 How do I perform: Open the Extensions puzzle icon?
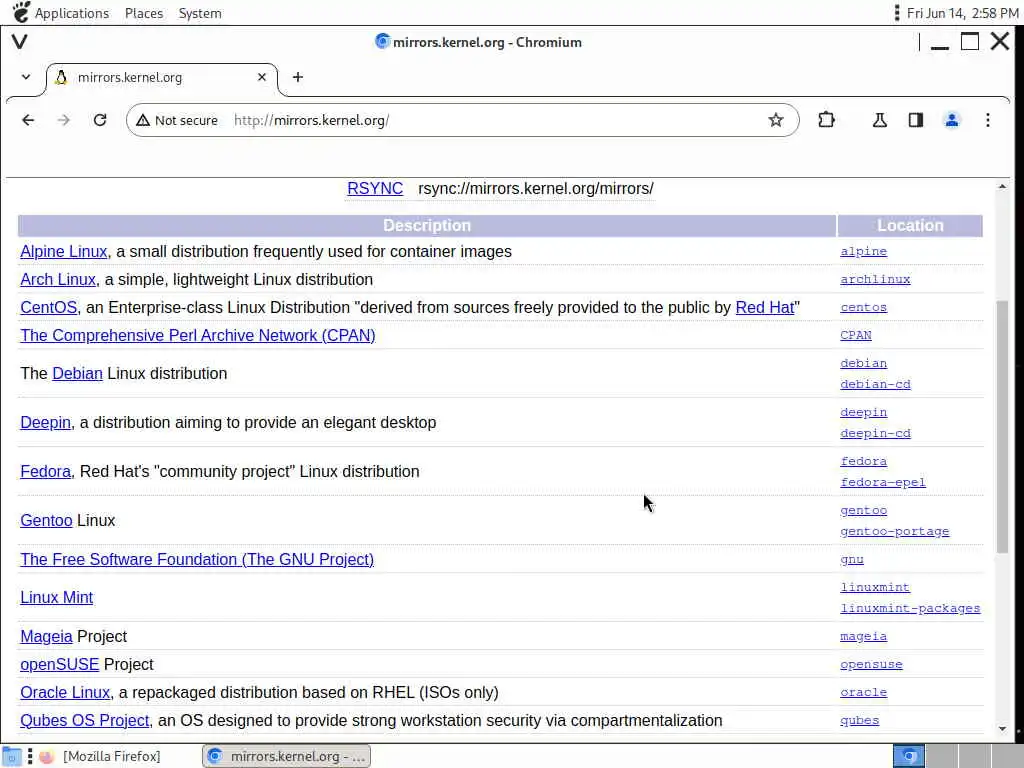[826, 120]
